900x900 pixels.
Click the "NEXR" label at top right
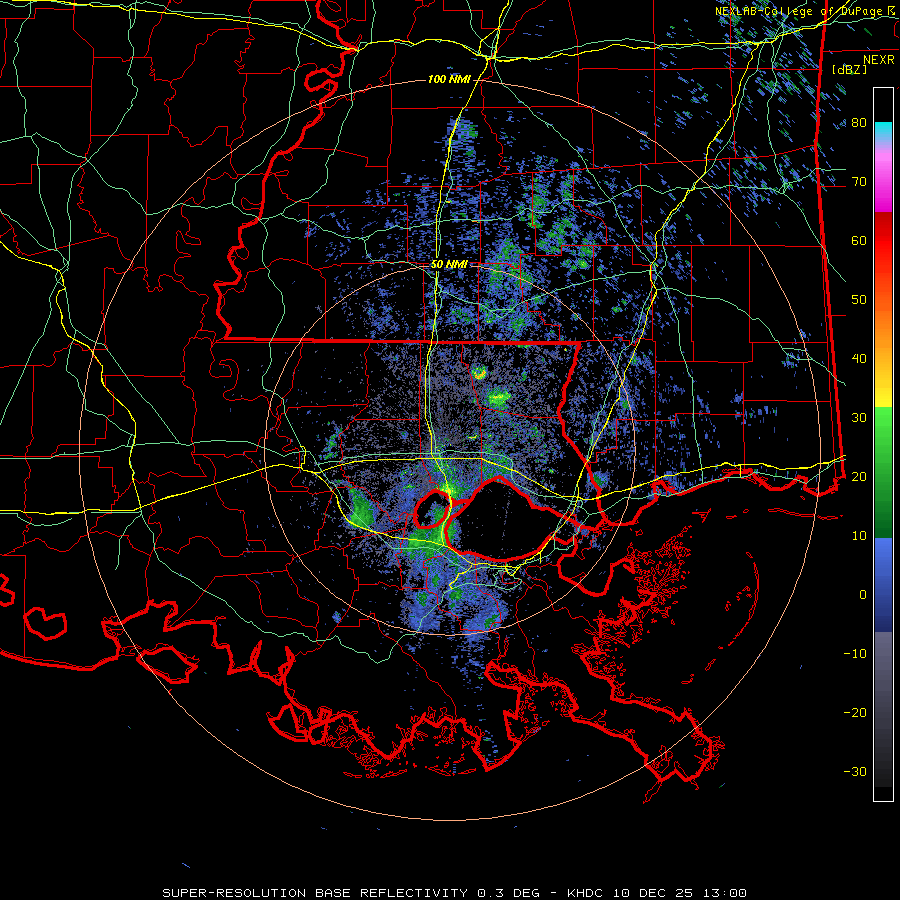(x=879, y=60)
